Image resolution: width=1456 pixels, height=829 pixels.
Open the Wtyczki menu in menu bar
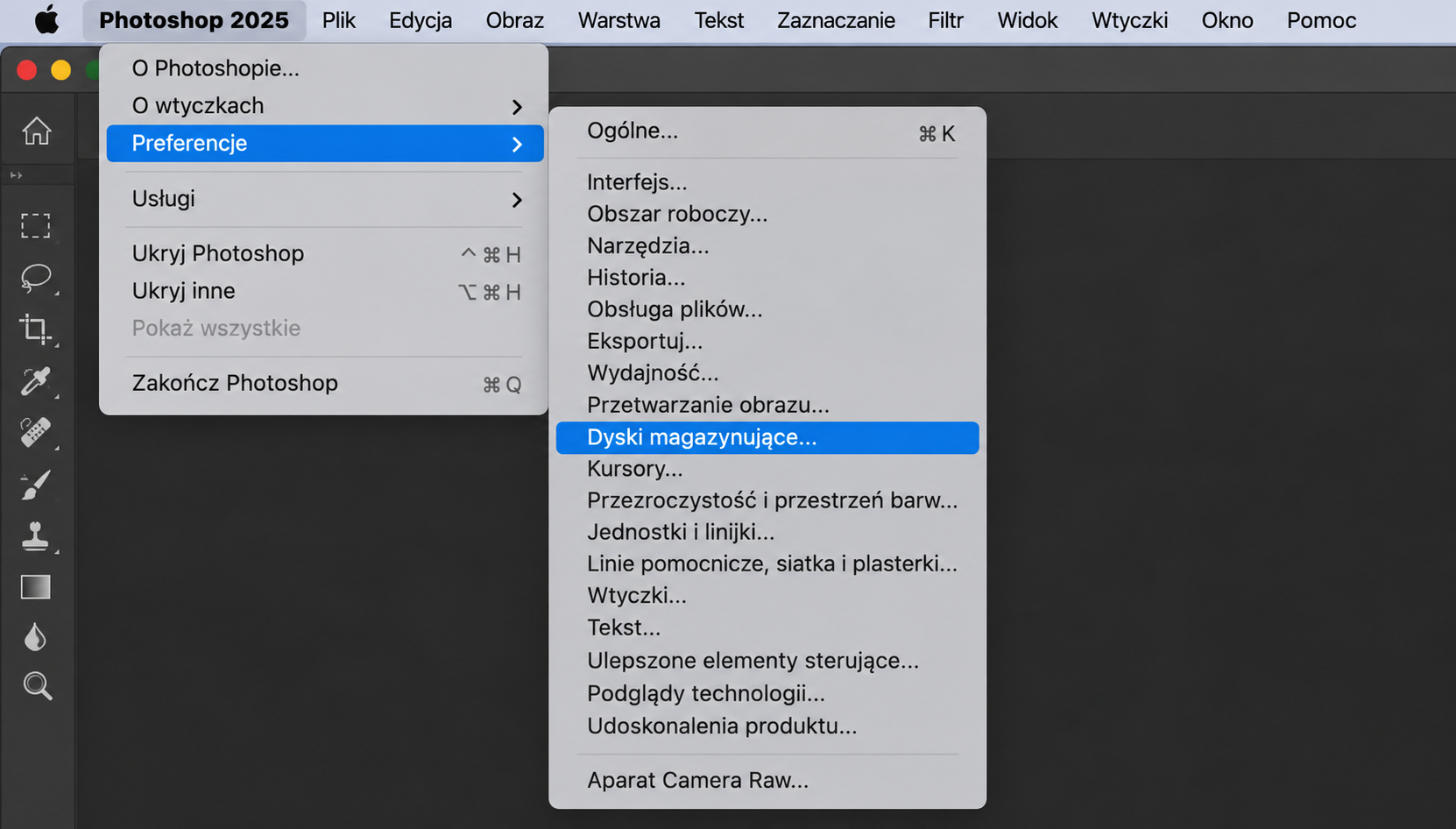(x=1130, y=20)
